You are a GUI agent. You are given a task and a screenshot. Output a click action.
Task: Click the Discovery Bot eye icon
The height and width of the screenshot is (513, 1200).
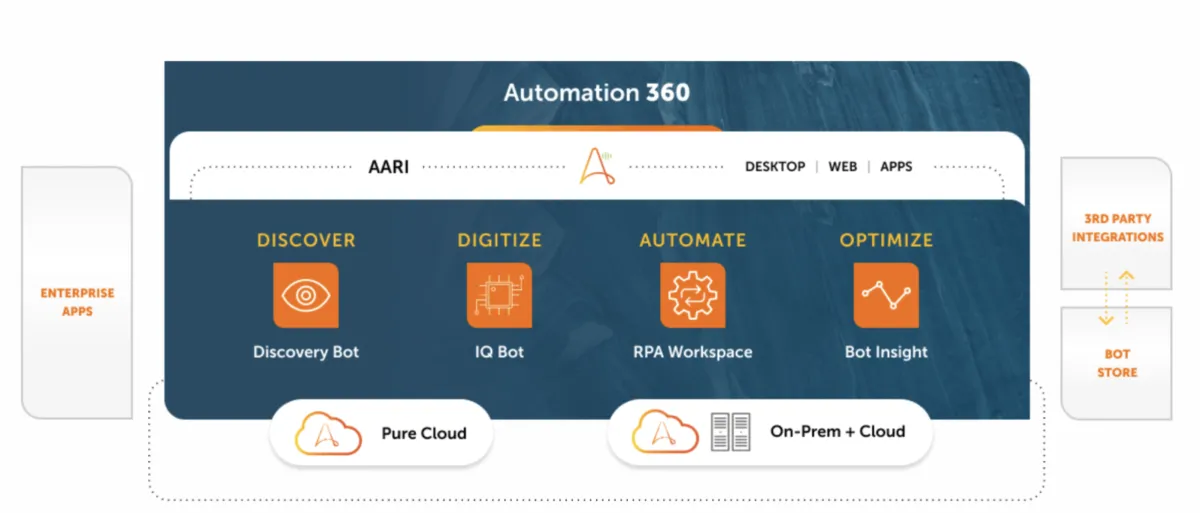(x=306, y=295)
